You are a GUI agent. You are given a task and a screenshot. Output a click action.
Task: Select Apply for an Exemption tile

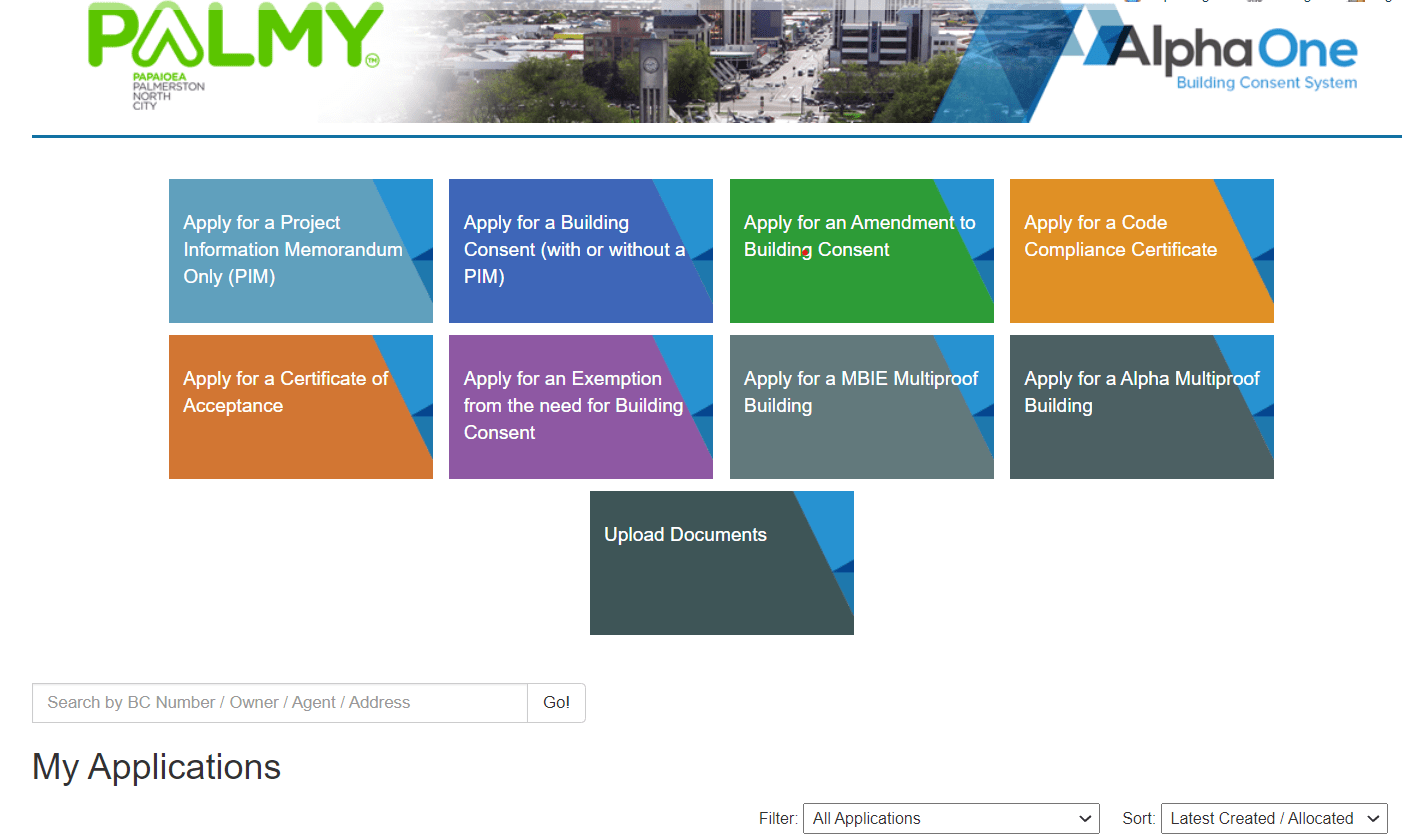(581, 407)
